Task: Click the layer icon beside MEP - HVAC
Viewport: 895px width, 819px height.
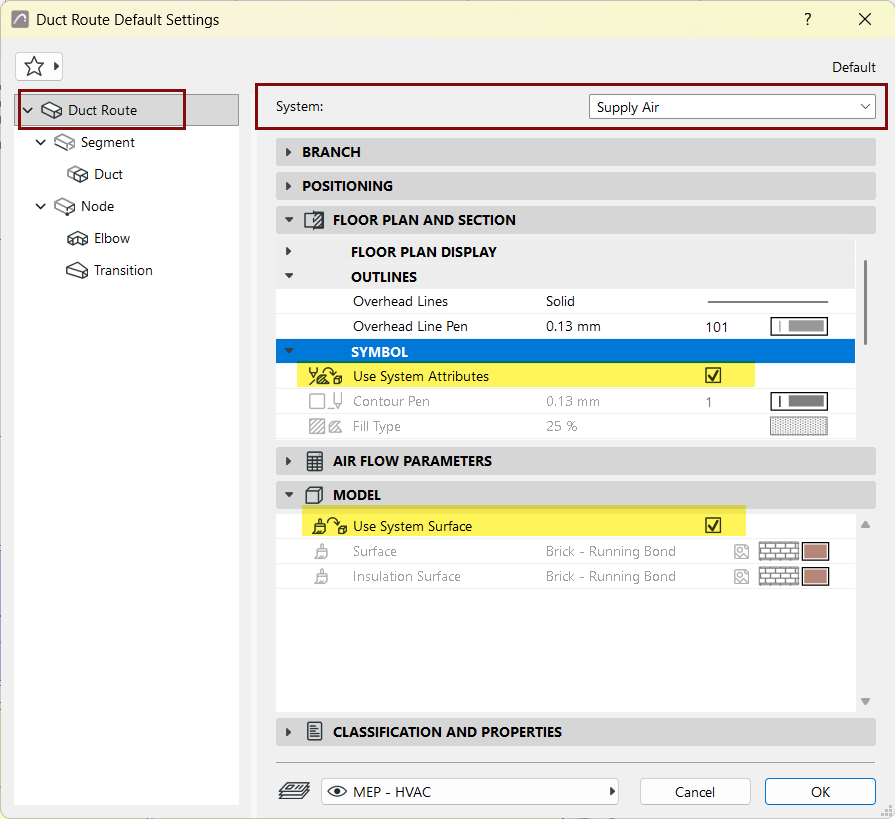Action: pos(295,791)
